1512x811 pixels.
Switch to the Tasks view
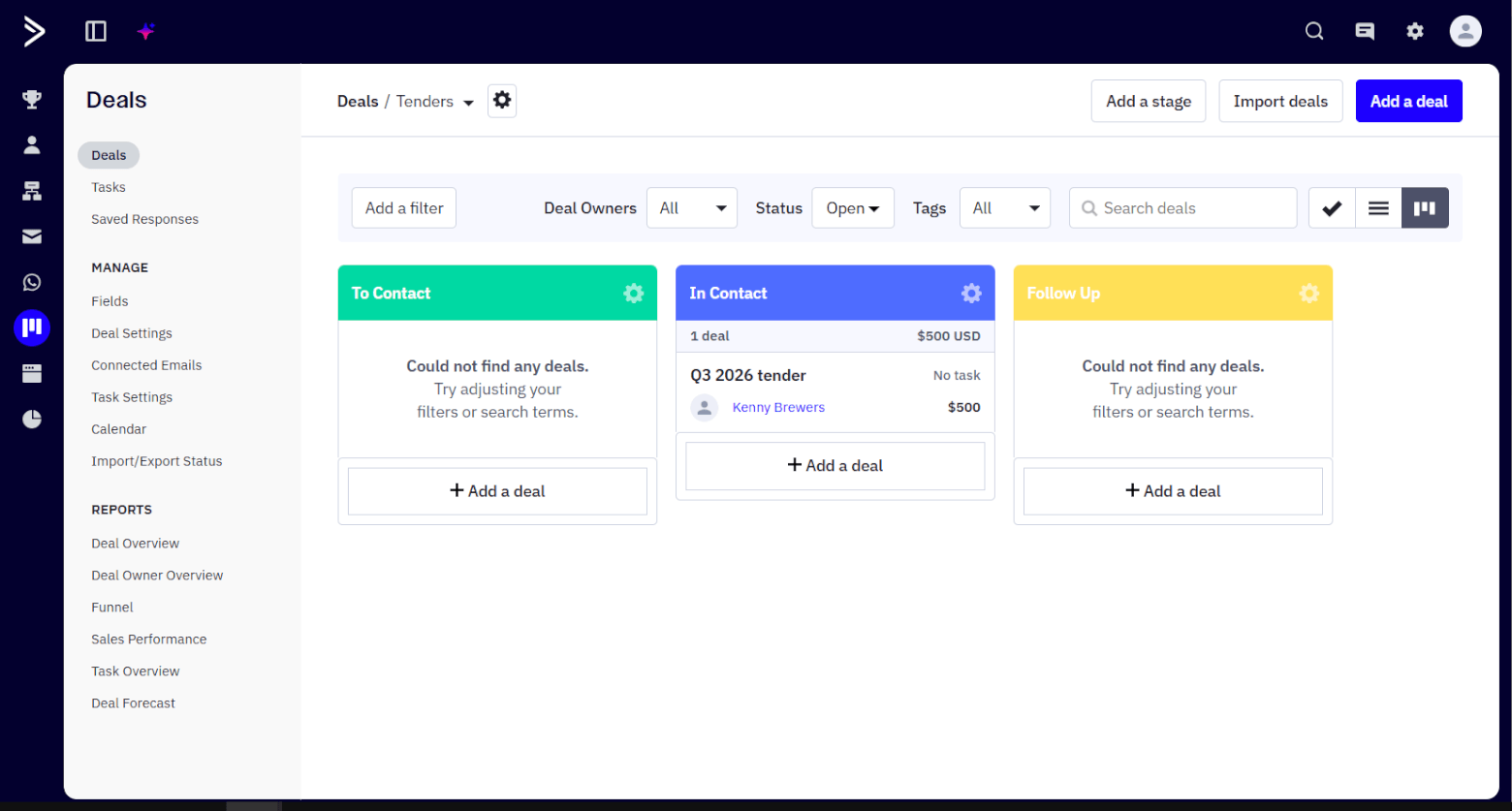click(x=108, y=187)
